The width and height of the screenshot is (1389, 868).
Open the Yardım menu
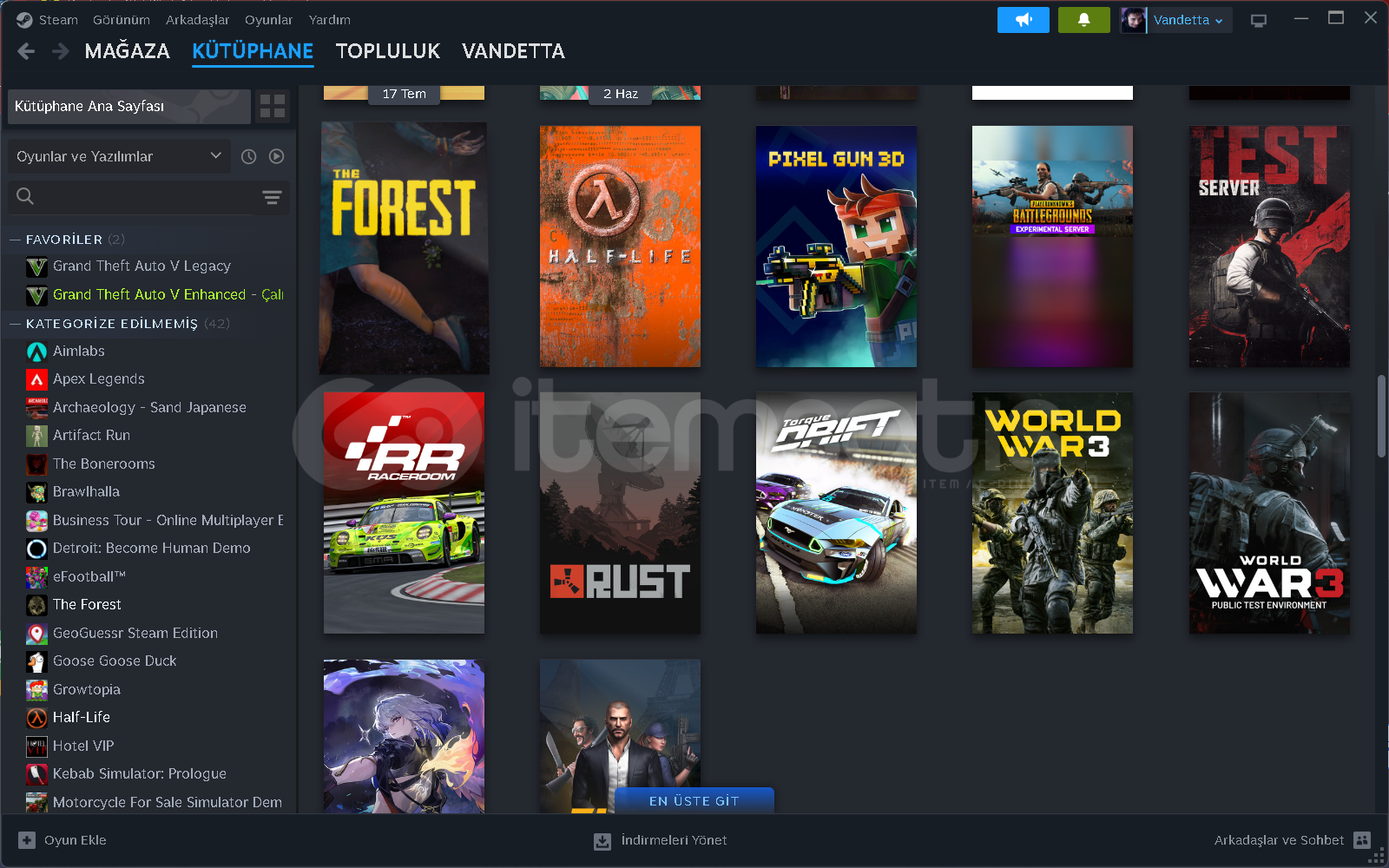(x=330, y=20)
